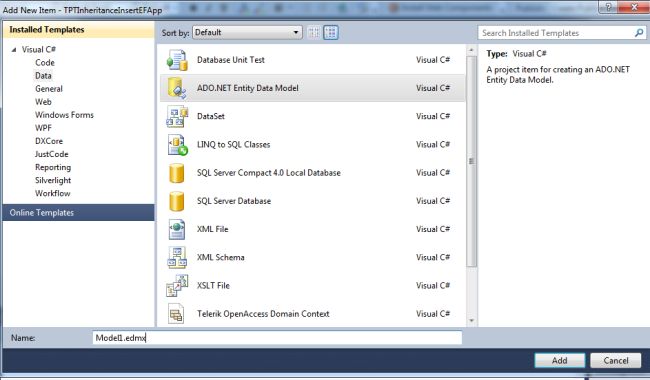Screen dimensions: 650x380
Task: Click the Add button
Action: tap(560, 361)
